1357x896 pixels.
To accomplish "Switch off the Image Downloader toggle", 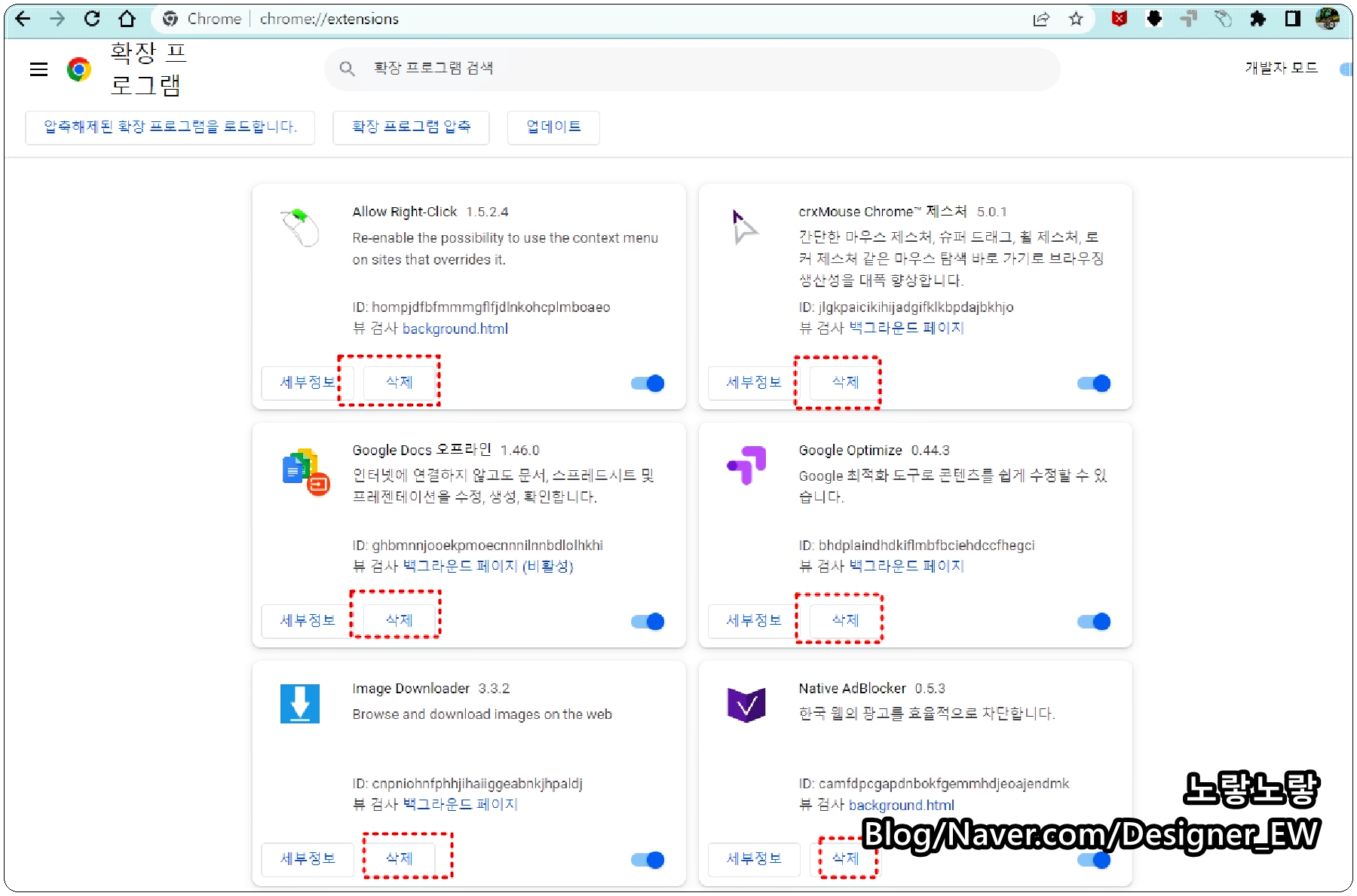I will (648, 860).
